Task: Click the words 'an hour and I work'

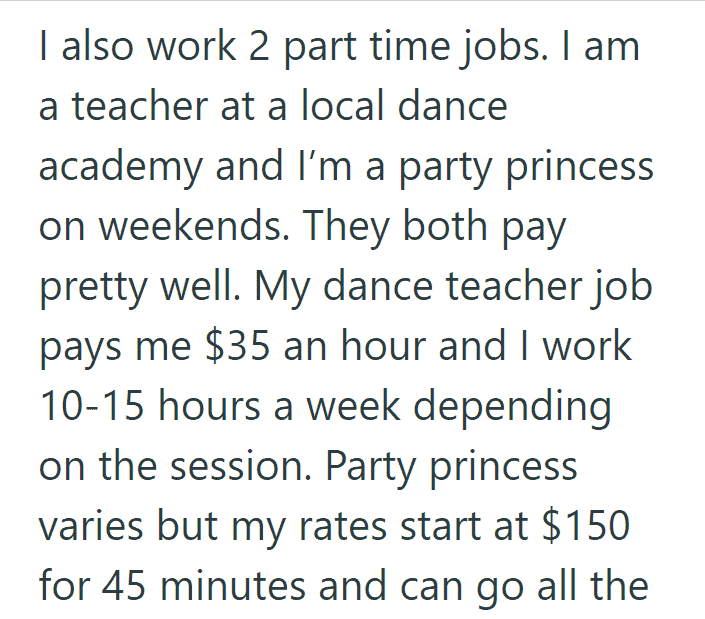Action: pos(458,346)
